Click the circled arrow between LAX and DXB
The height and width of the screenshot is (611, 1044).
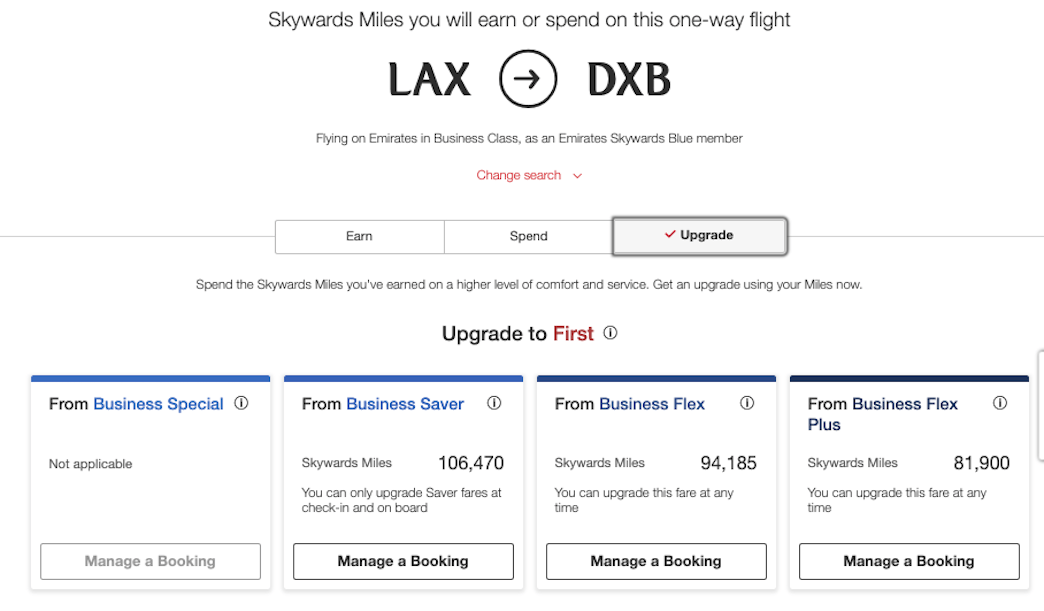tap(528, 79)
